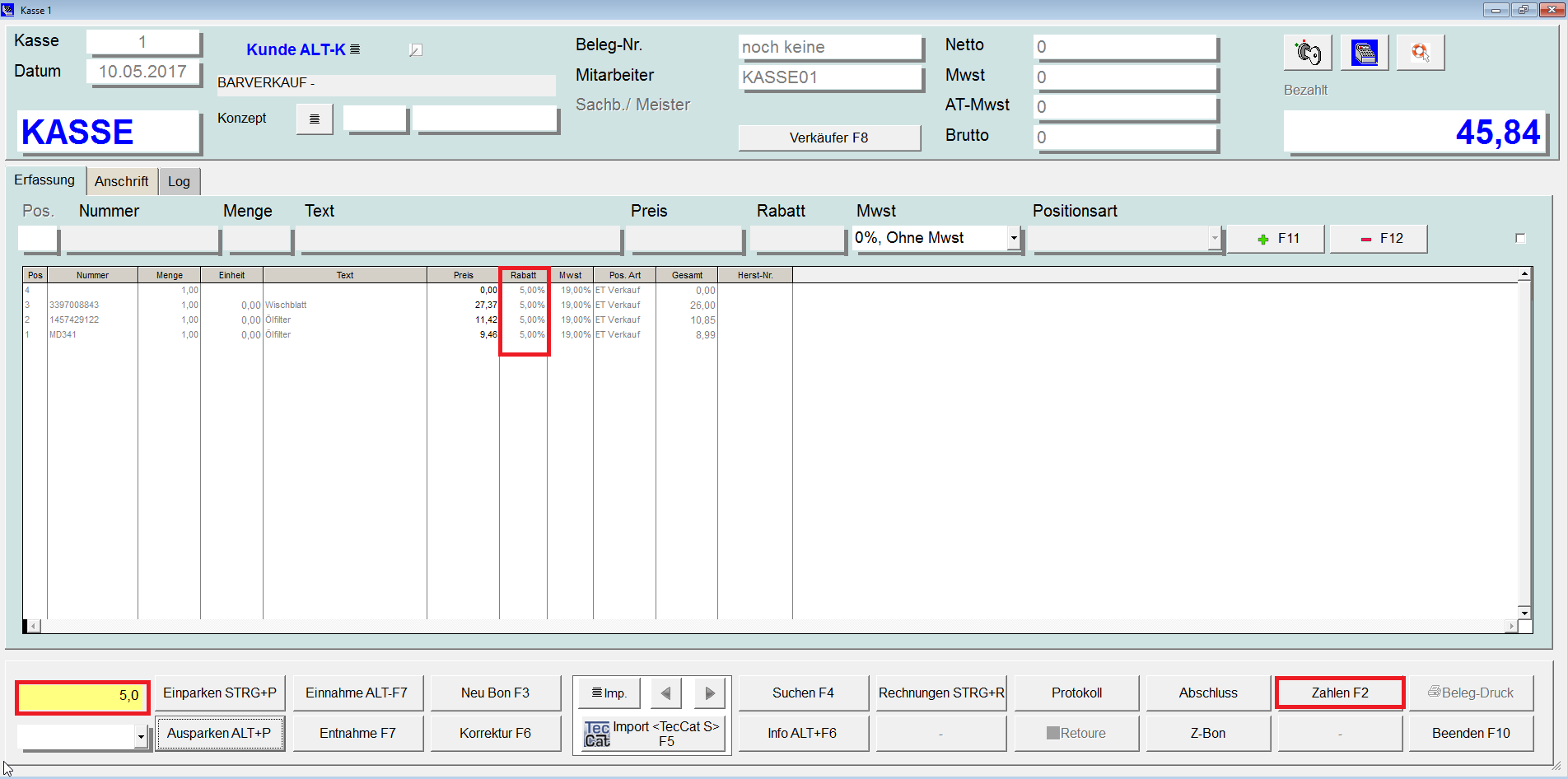Viewport: 1568px width, 779px height.
Task: Click the previous arrow button
Action: tap(665, 693)
